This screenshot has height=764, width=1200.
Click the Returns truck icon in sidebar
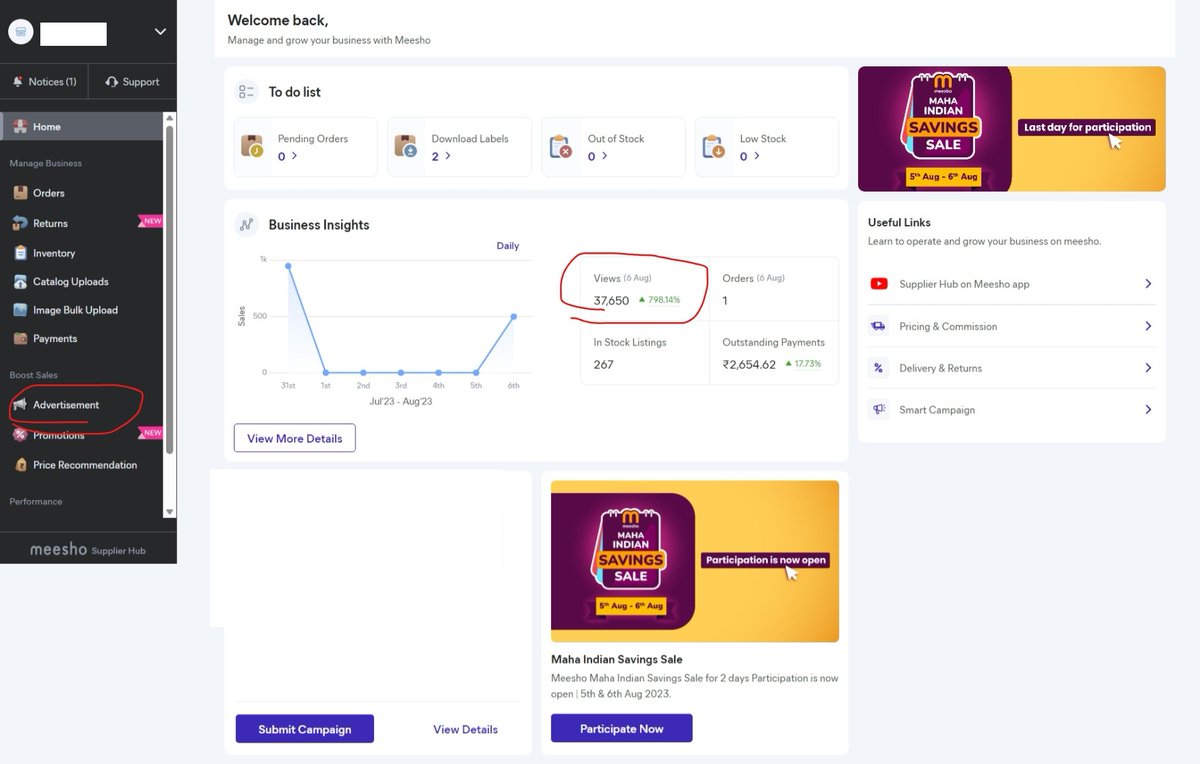(20, 223)
